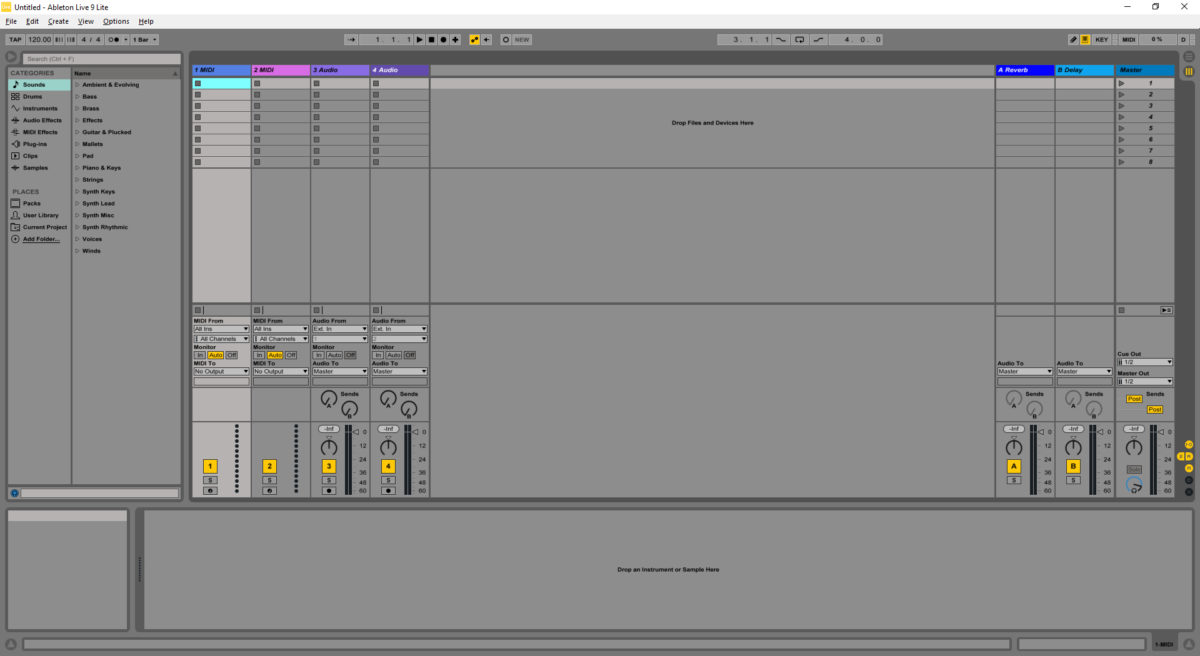Toggle the KEY map mode button

pyautogui.click(x=1102, y=39)
